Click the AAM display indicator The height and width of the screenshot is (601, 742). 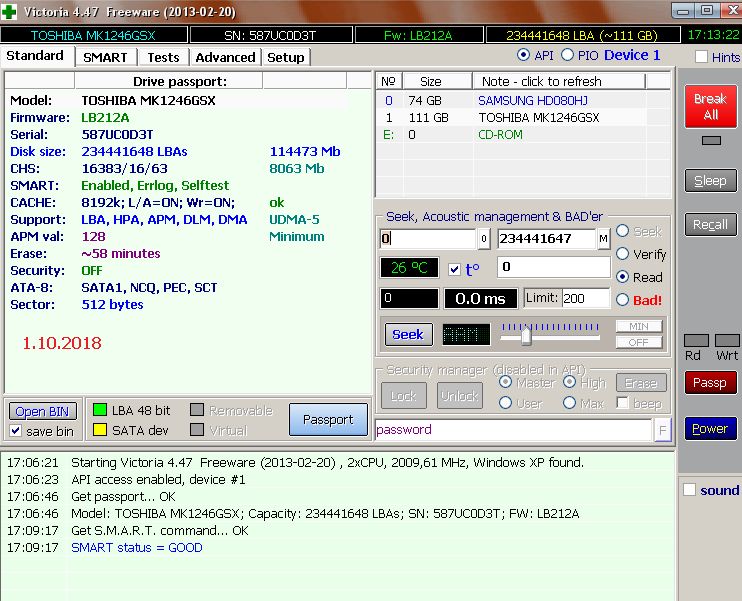click(466, 335)
